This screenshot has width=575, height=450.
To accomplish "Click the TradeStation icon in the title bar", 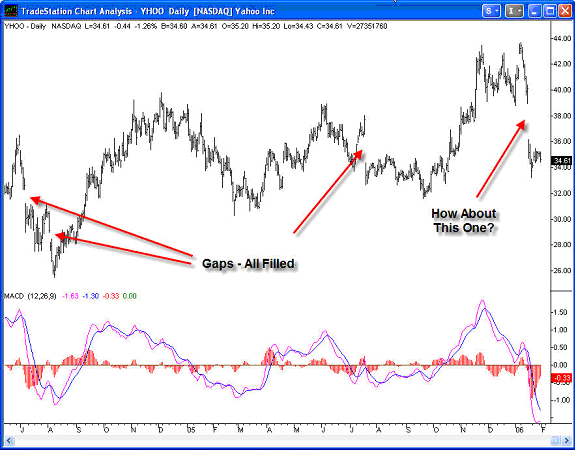I will (x=11, y=11).
